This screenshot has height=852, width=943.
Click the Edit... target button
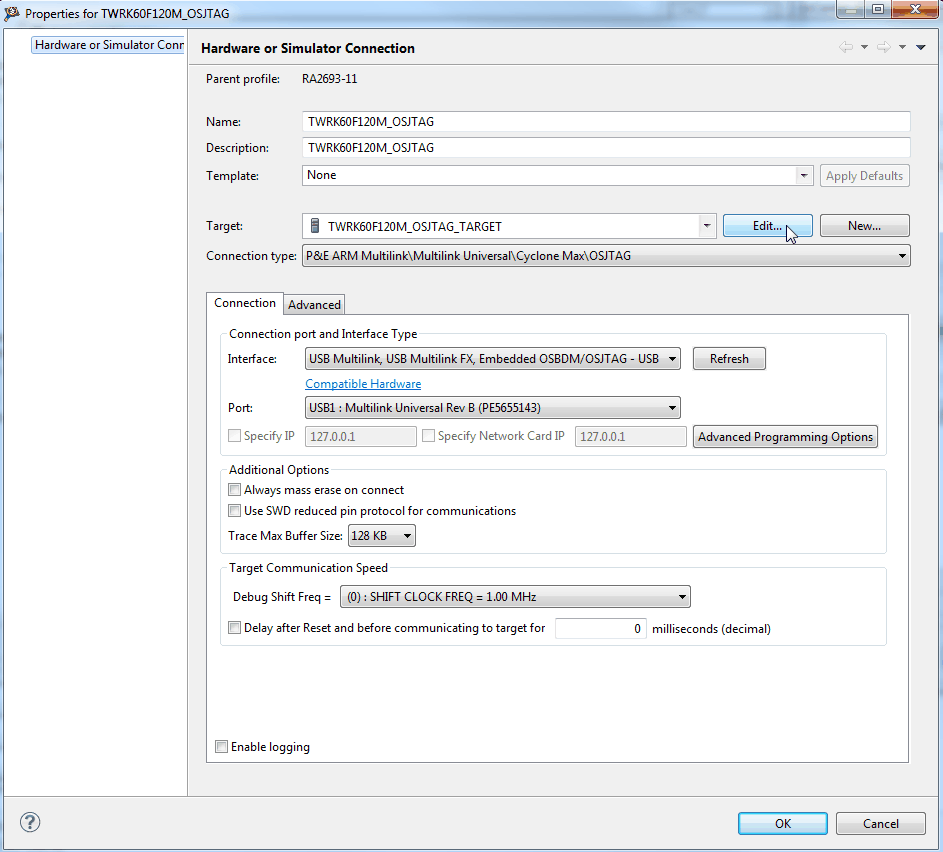(767, 225)
